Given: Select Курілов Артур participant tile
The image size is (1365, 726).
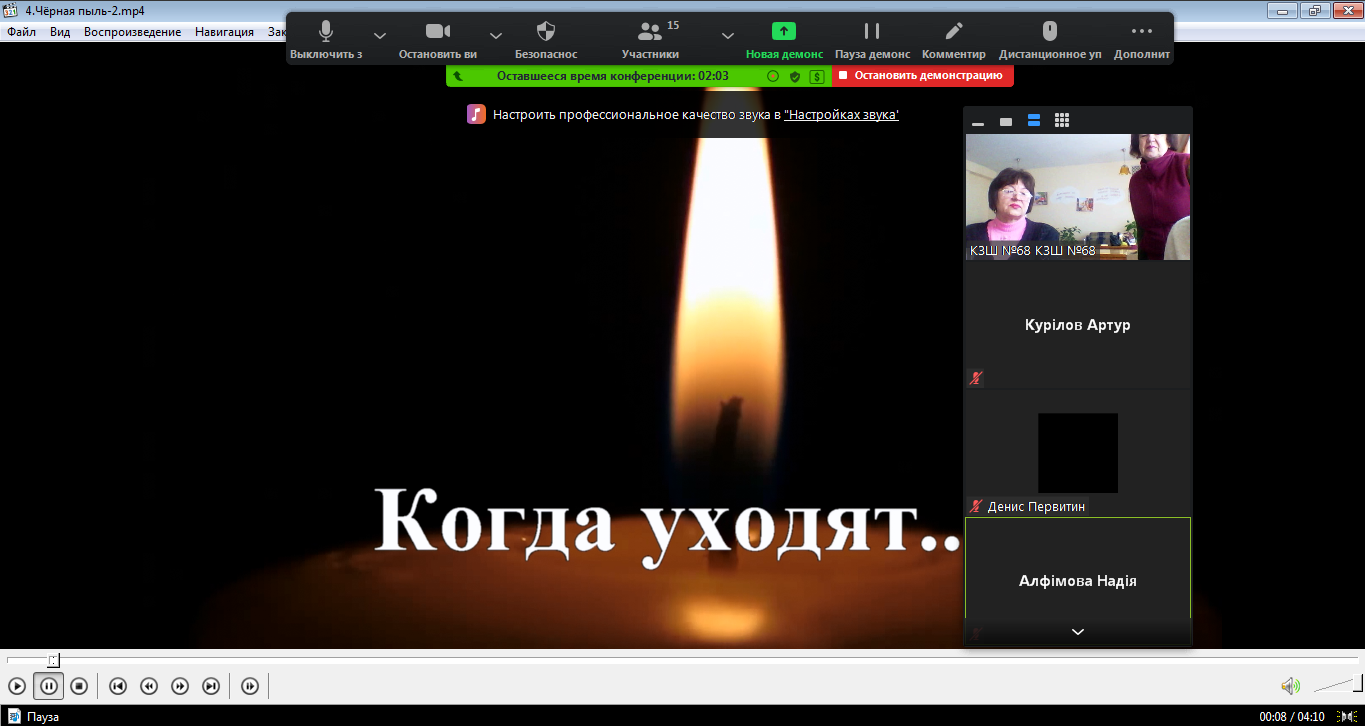Looking at the screenshot, I should (x=1078, y=325).
